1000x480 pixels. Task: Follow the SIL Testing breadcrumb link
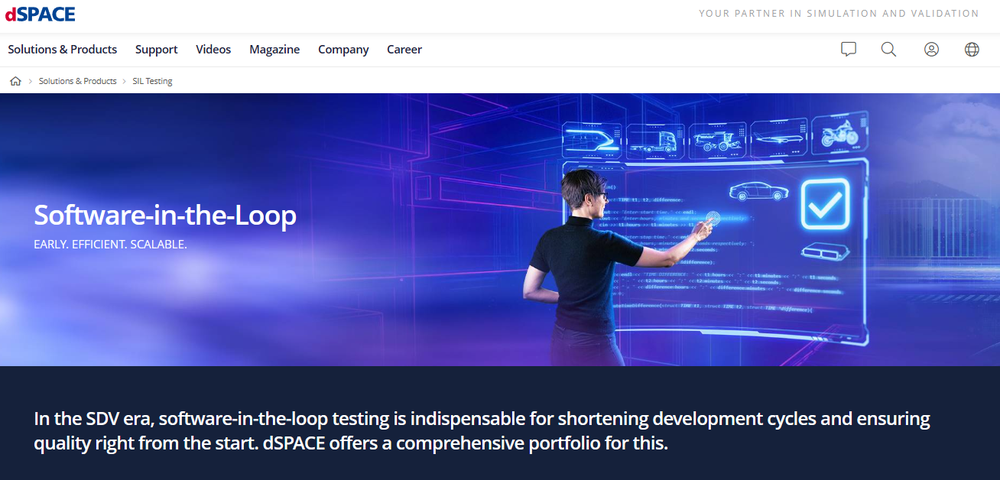152,81
